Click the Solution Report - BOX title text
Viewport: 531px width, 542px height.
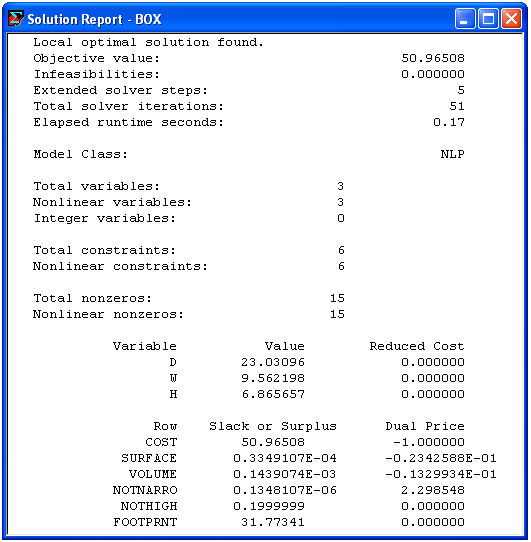pos(94,19)
